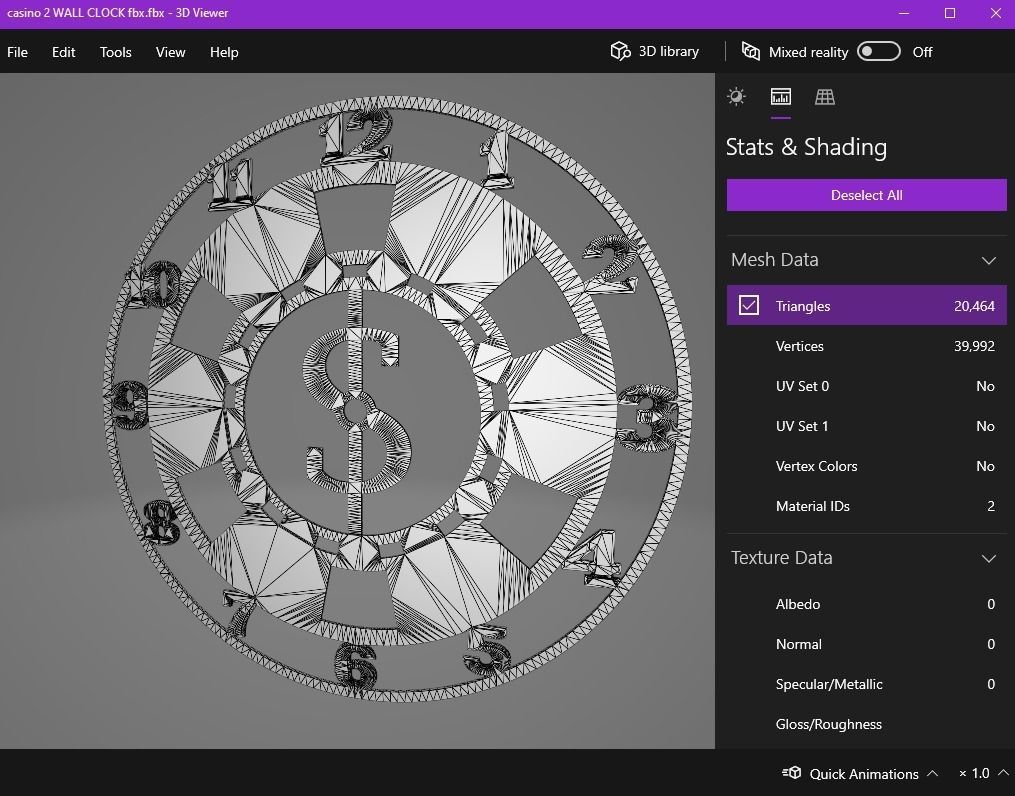Select the Stats & Shading panel icon

click(780, 96)
